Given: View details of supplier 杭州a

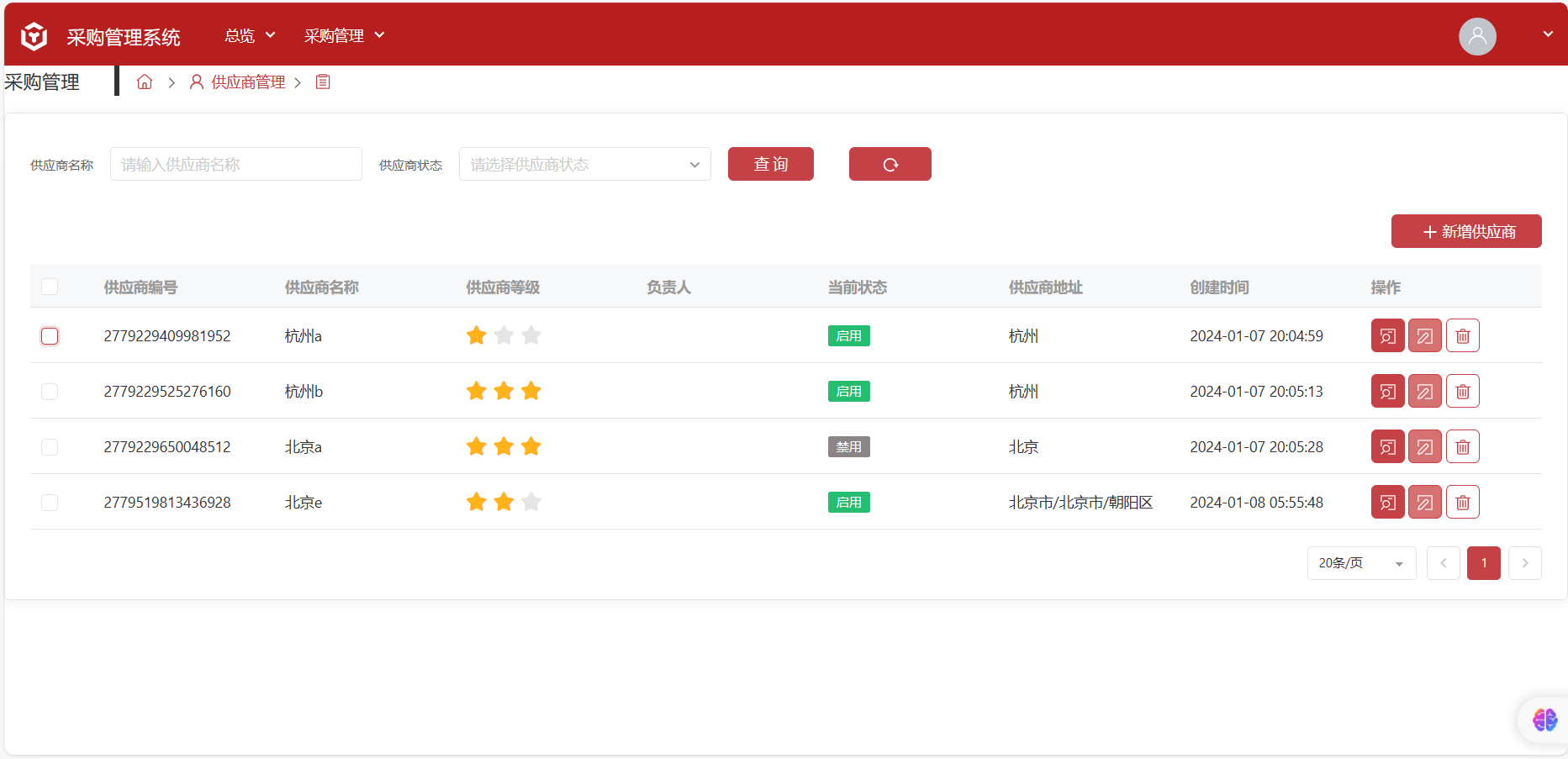Looking at the screenshot, I should (1387, 335).
